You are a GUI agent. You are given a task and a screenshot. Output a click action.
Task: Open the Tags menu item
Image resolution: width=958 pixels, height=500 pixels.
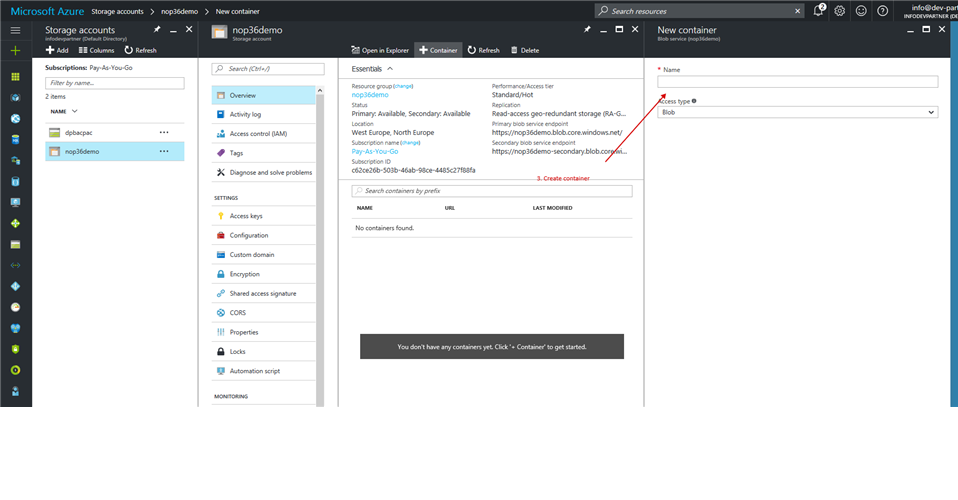pos(263,153)
